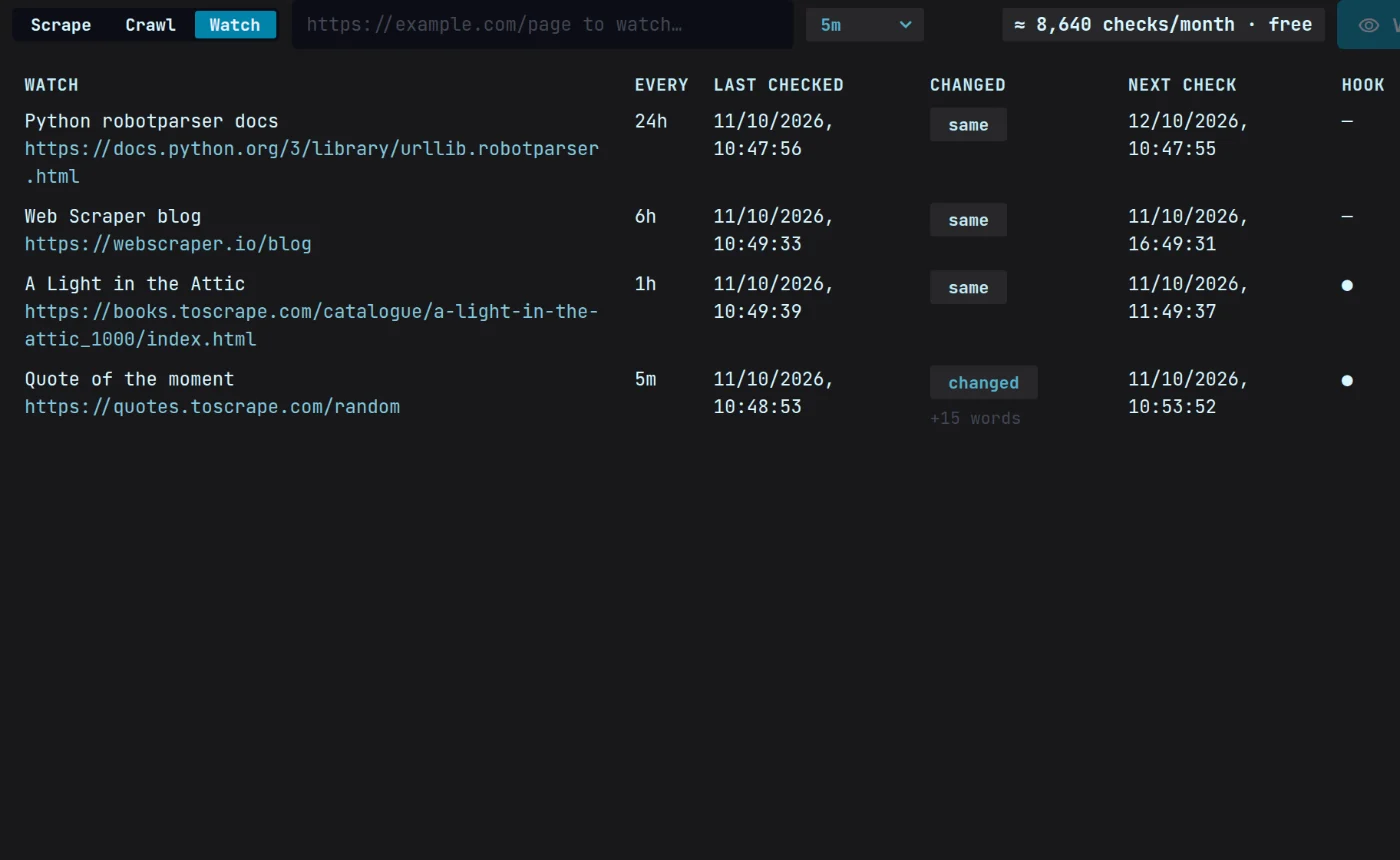1400x860 pixels.
Task: Open the quotes.toscrape.com/random link
Action: (x=212, y=407)
